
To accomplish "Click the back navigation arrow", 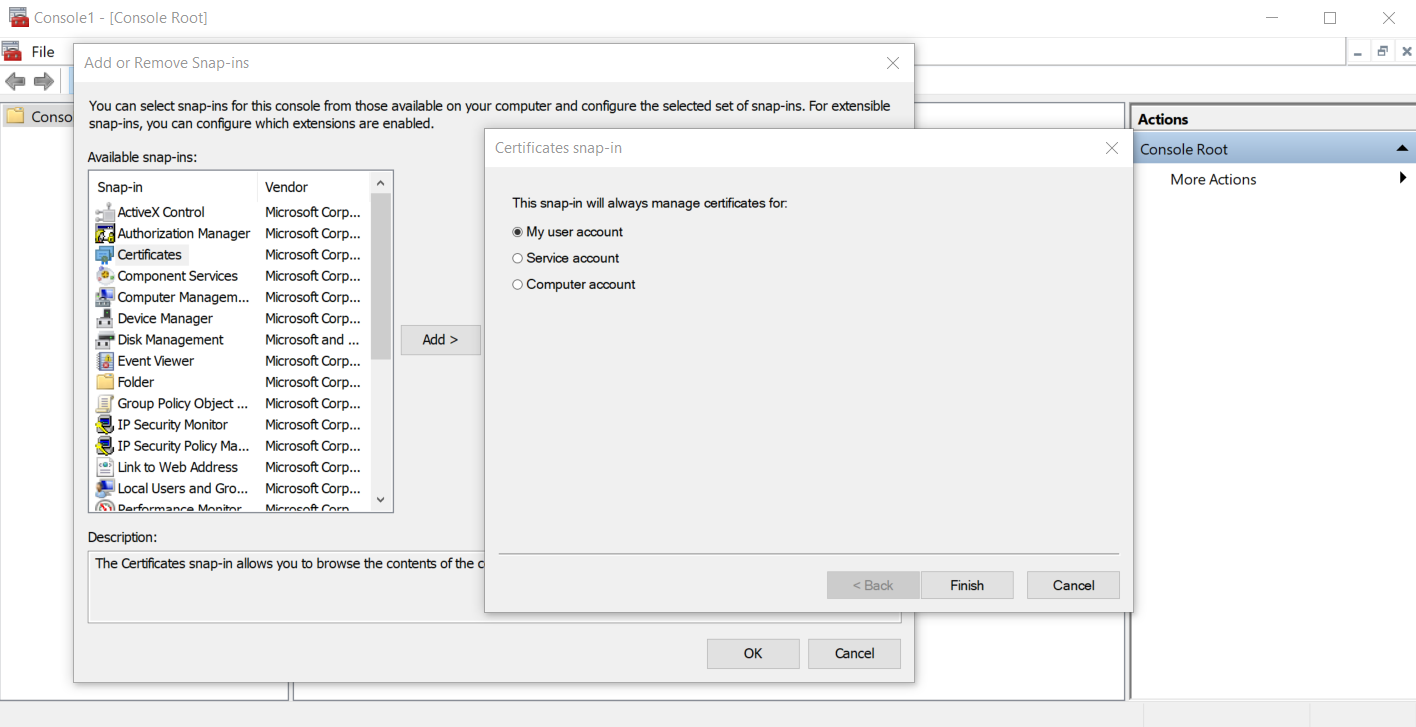I will 16,81.
